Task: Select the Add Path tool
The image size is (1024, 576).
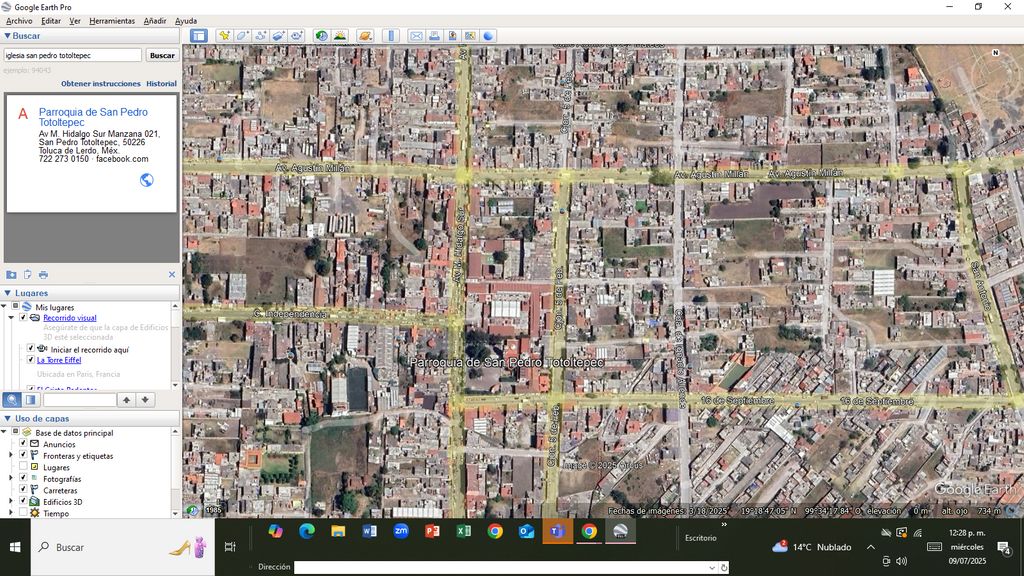Action: tap(261, 35)
